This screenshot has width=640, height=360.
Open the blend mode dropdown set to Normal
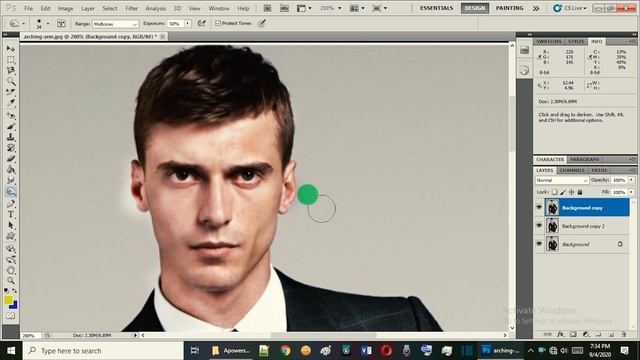tap(562, 180)
